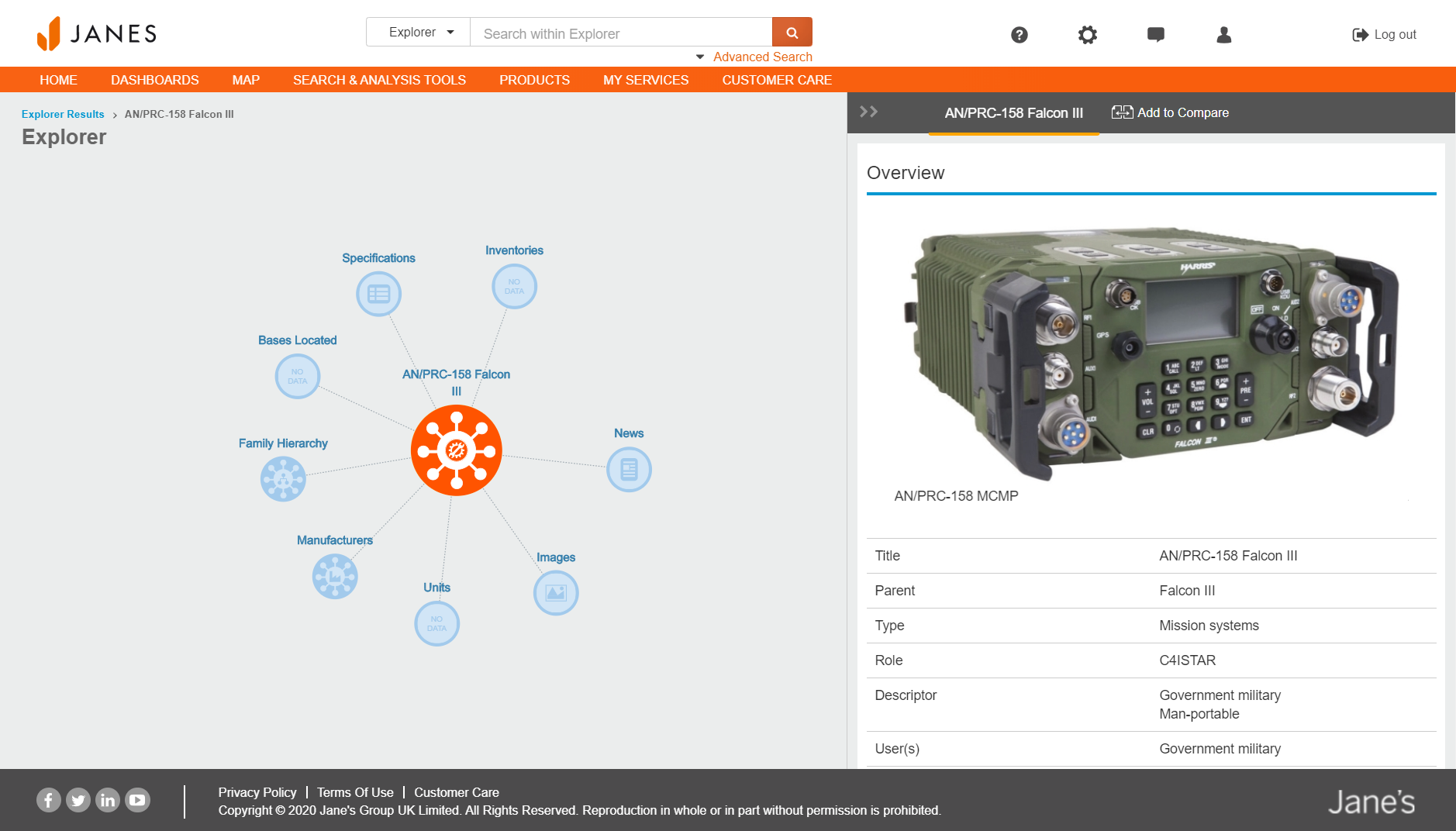Screen dimensions: 1456x831
Task: Click the AN/PRC-158 MCMP image caption
Action: (x=956, y=496)
